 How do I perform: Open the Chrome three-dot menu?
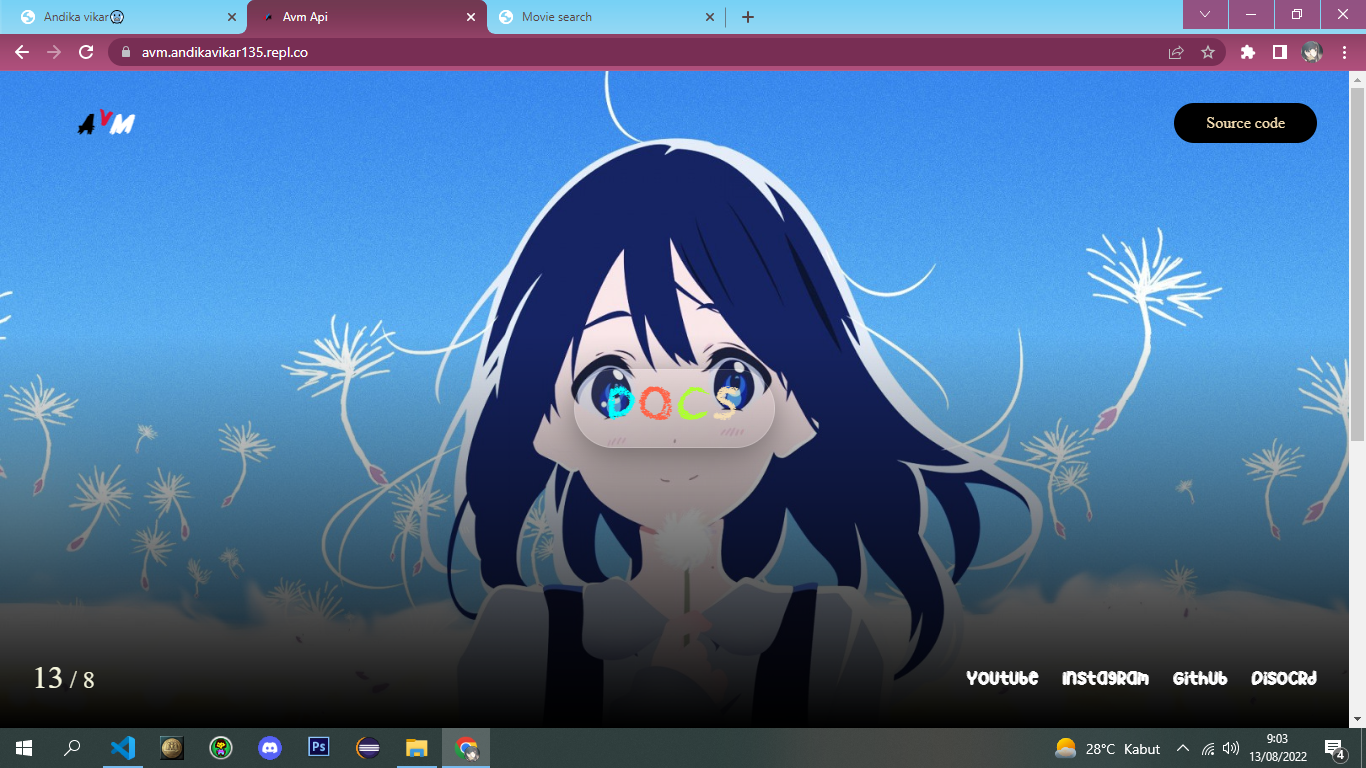click(1345, 52)
